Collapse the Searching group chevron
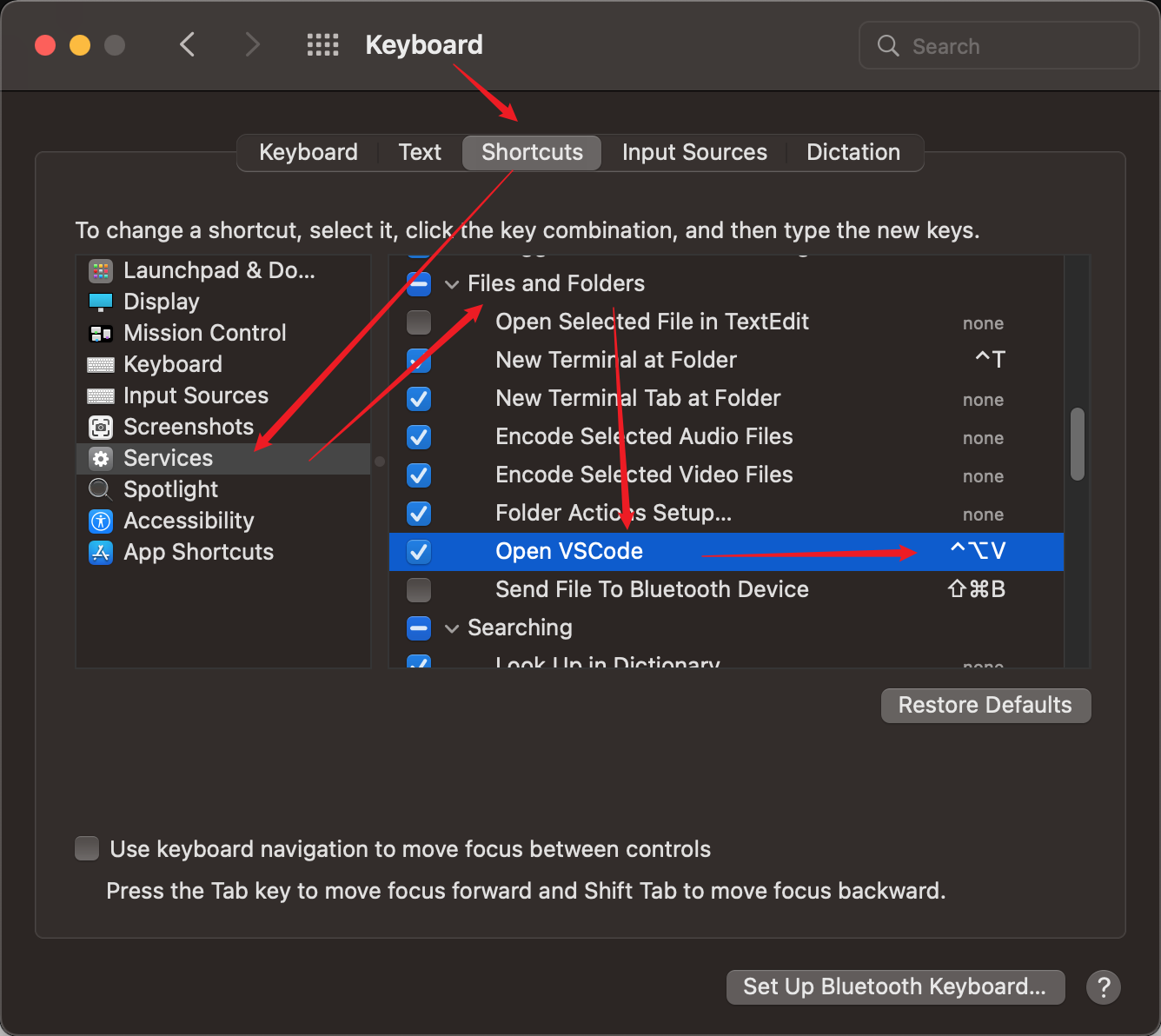This screenshot has width=1161, height=1036. (452, 628)
